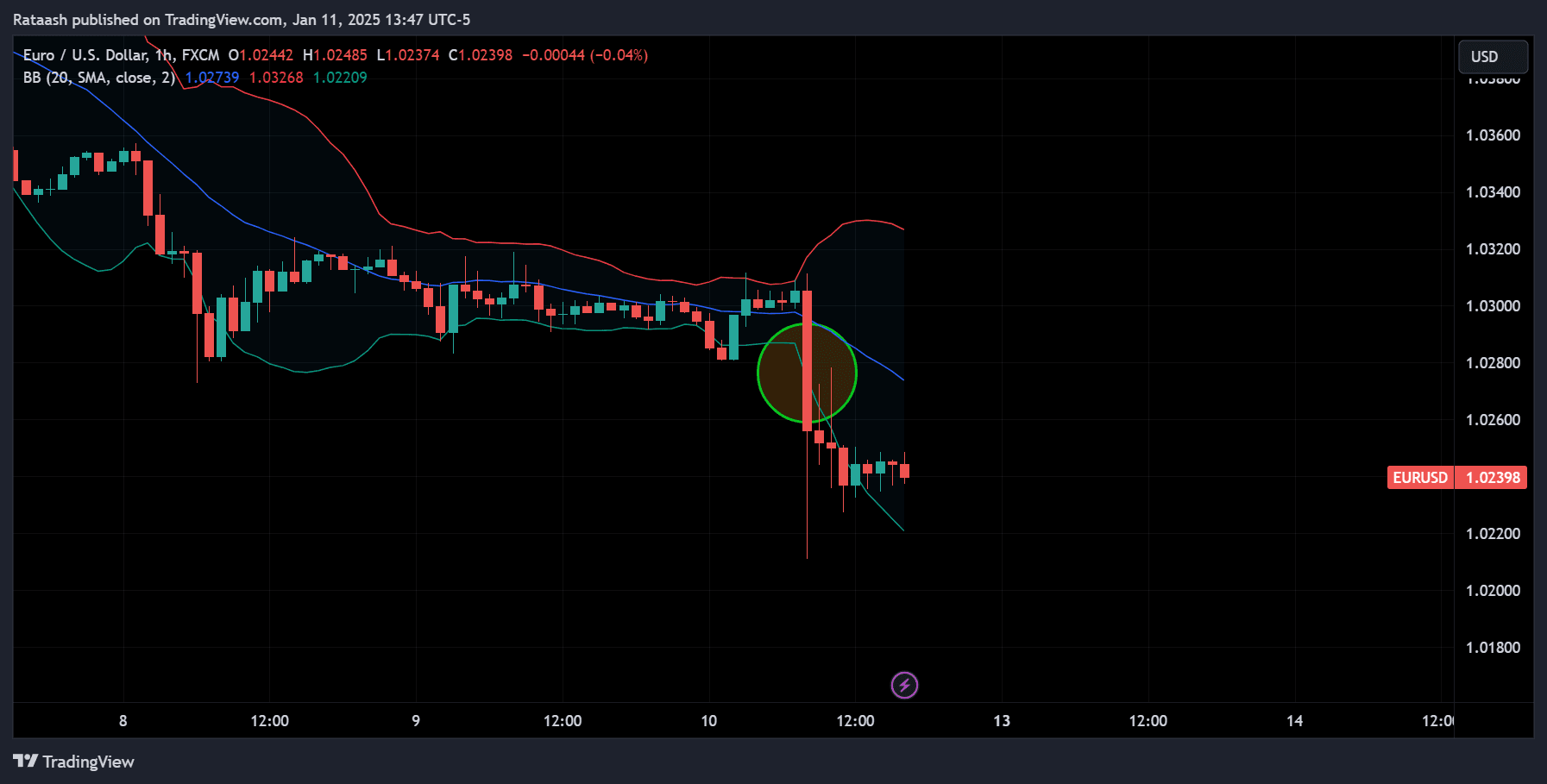Click the 1.01800 price axis label

(1494, 648)
